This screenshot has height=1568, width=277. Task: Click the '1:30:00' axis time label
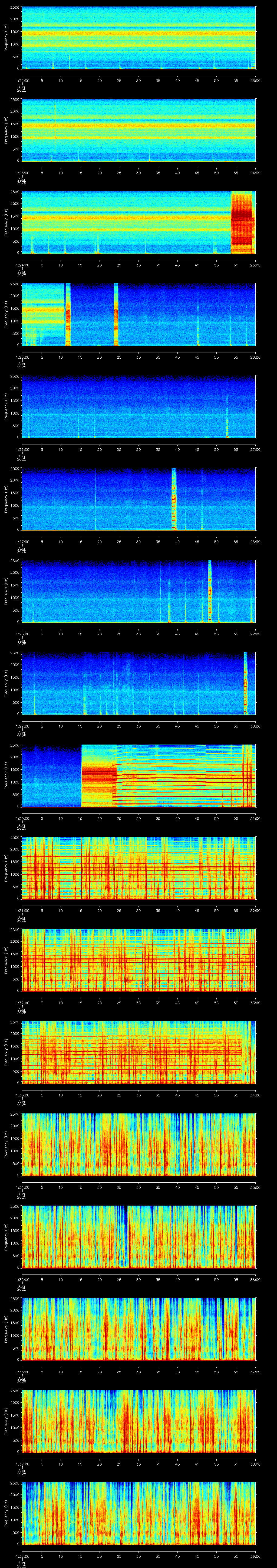coord(22,818)
